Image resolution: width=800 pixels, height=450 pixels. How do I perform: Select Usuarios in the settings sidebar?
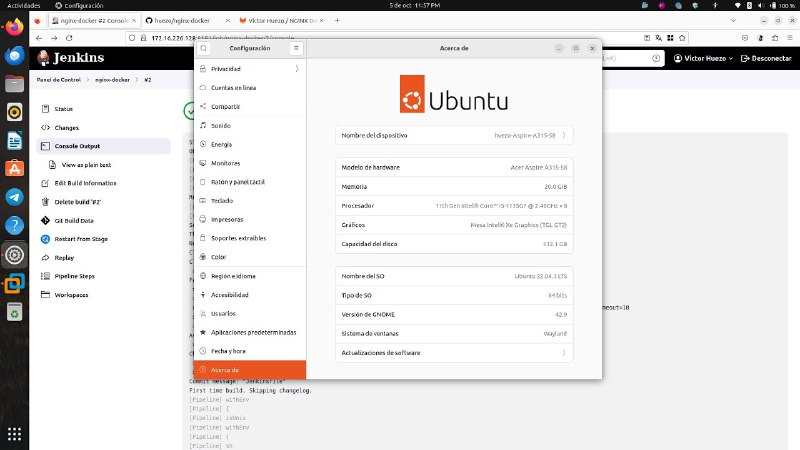tap(250, 314)
